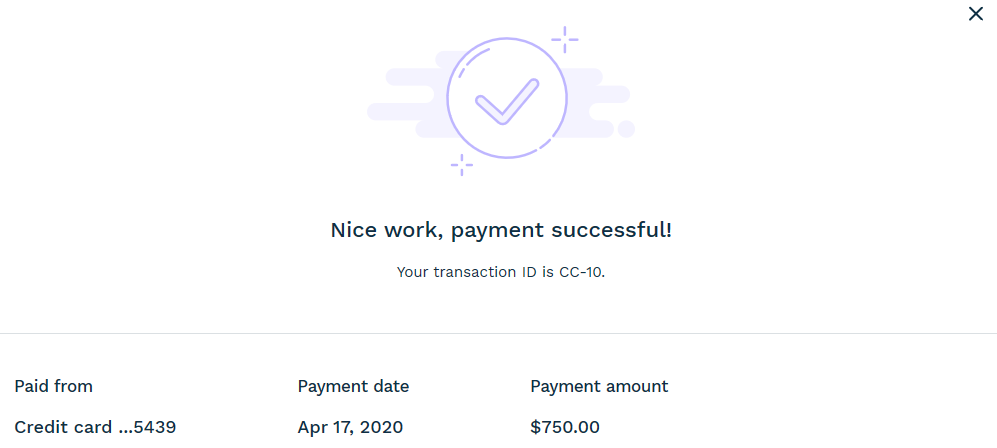Select the CC-10 transaction ID code
The width and height of the screenshot is (997, 448).
[x=581, y=272]
